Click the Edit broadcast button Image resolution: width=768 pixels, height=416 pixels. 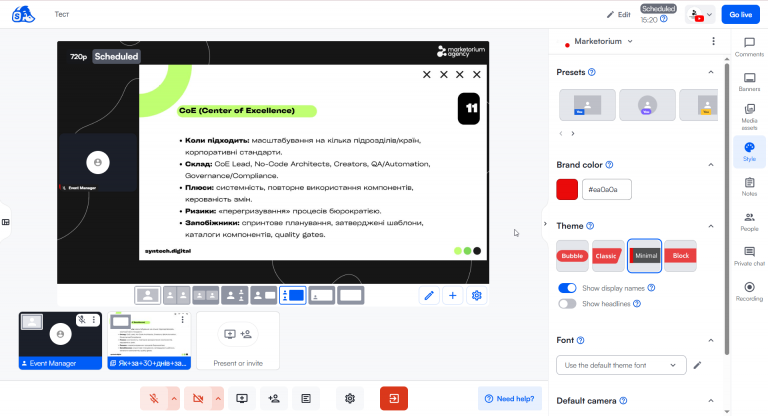pos(618,15)
